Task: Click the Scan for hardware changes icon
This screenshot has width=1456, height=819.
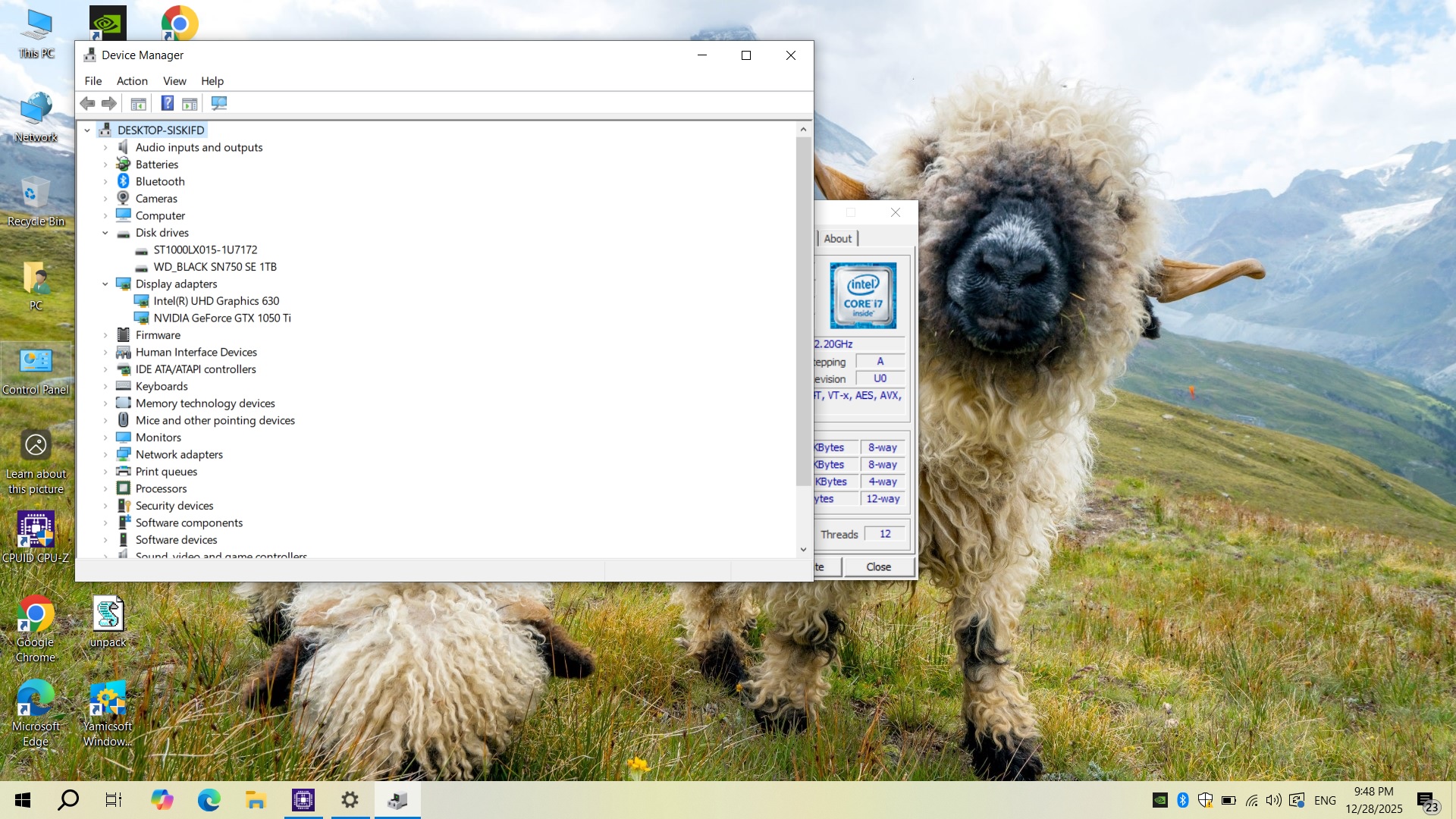Action: (x=219, y=103)
